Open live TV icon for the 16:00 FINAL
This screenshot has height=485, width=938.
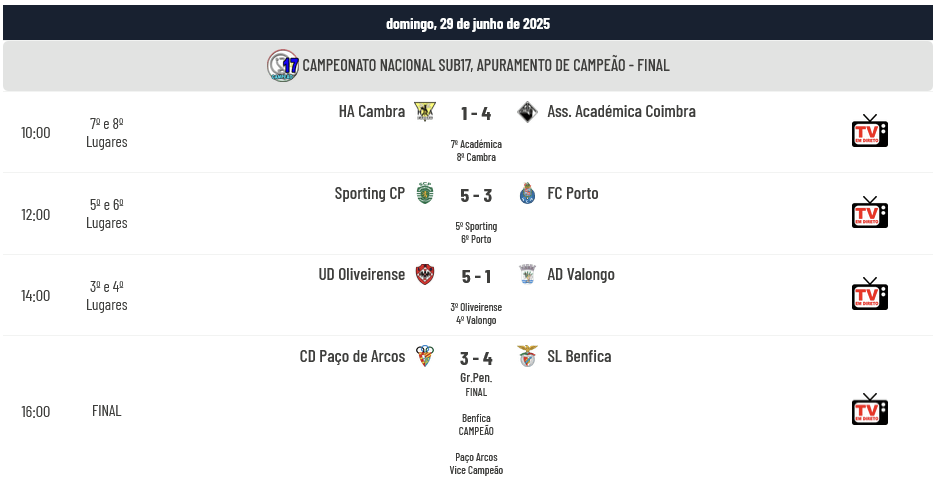[x=869, y=409]
